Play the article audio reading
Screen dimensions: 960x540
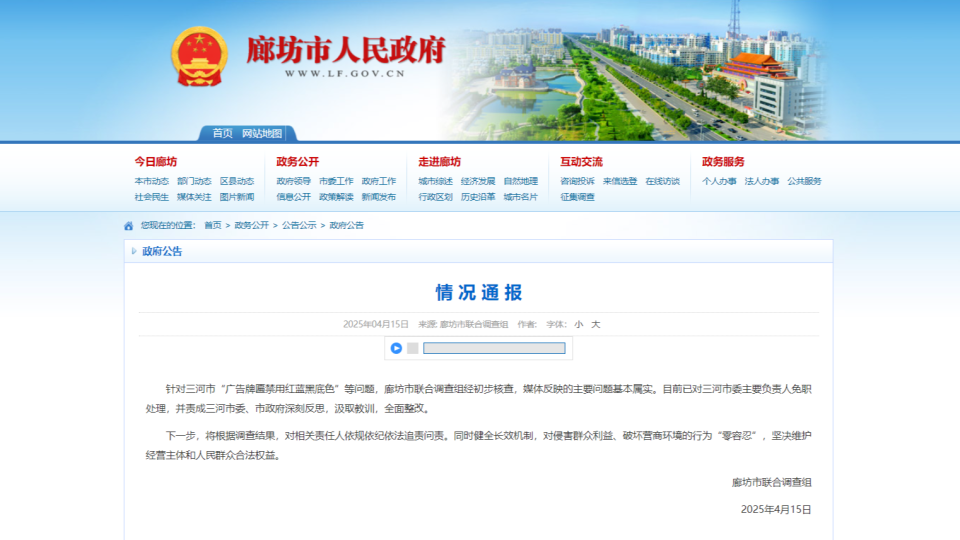pos(396,348)
